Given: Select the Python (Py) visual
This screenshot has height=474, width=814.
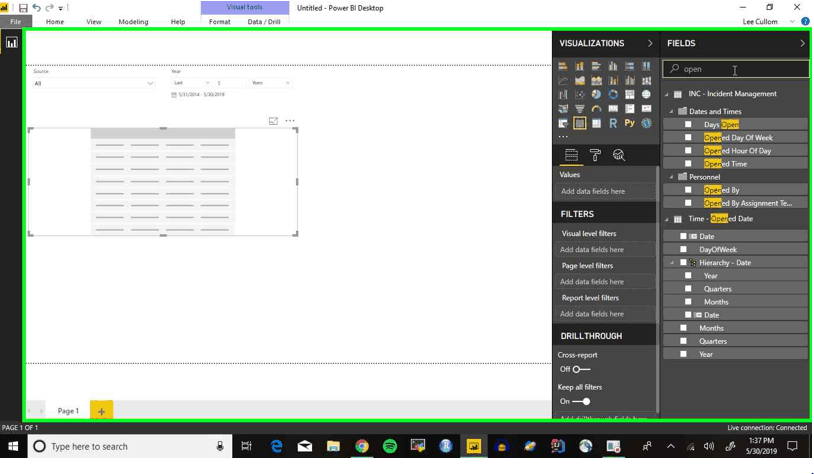Looking at the screenshot, I should [630, 123].
